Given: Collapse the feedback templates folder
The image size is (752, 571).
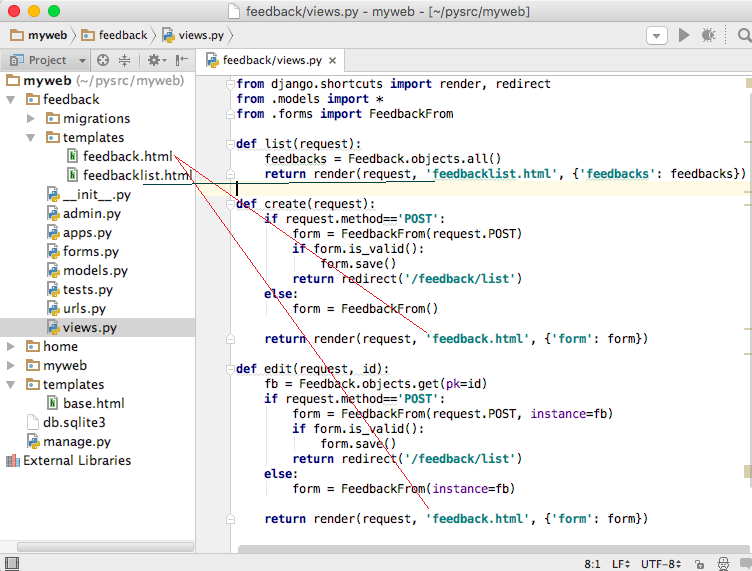Looking at the screenshot, I should 31,138.
